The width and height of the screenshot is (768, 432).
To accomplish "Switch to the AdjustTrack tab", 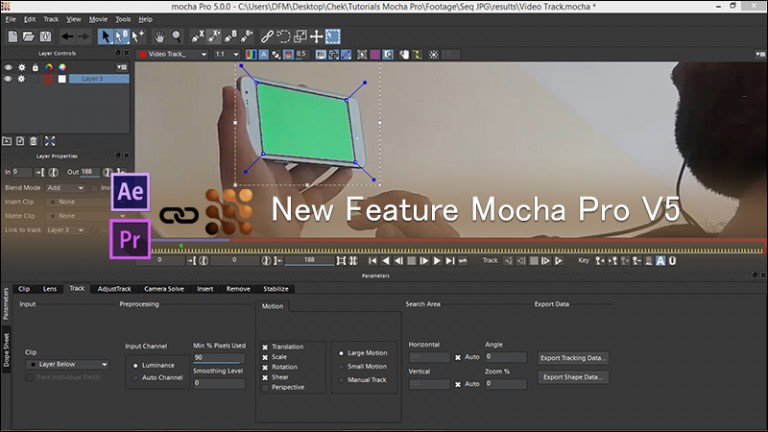I will tap(114, 289).
